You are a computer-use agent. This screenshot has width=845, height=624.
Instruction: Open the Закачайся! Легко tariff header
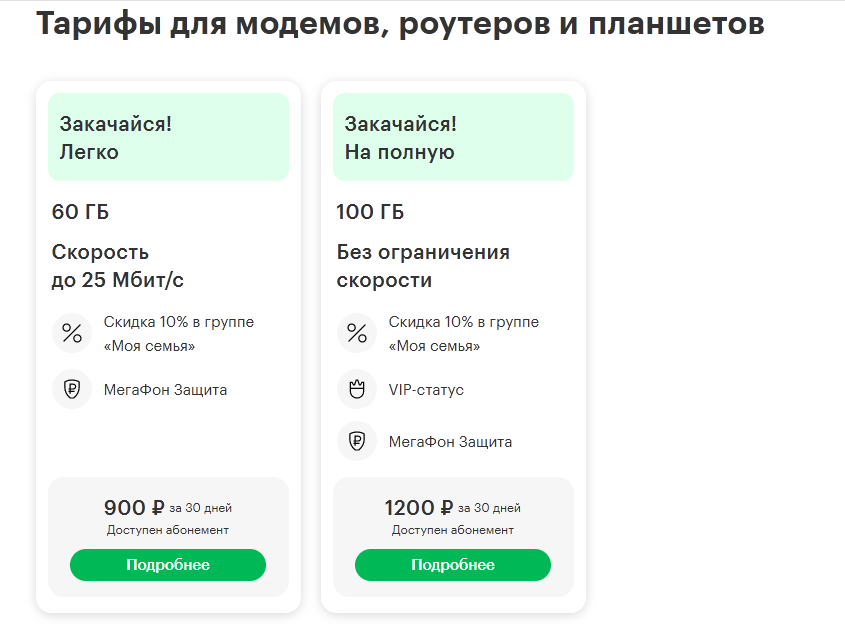point(168,138)
